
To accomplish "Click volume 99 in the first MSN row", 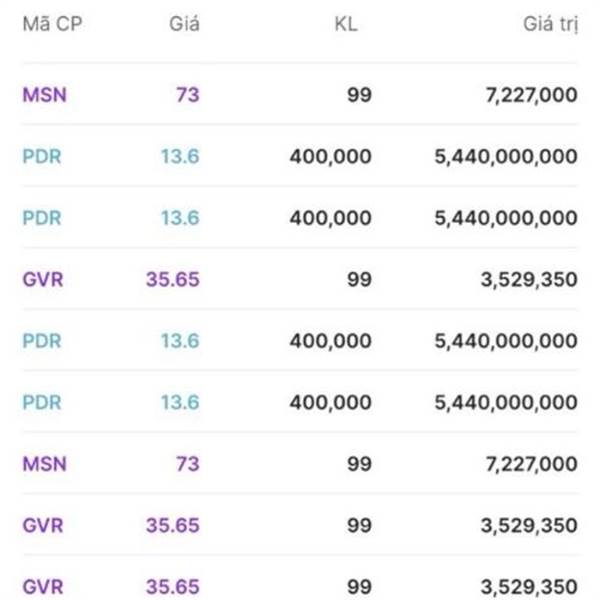I will pyautogui.click(x=359, y=95).
